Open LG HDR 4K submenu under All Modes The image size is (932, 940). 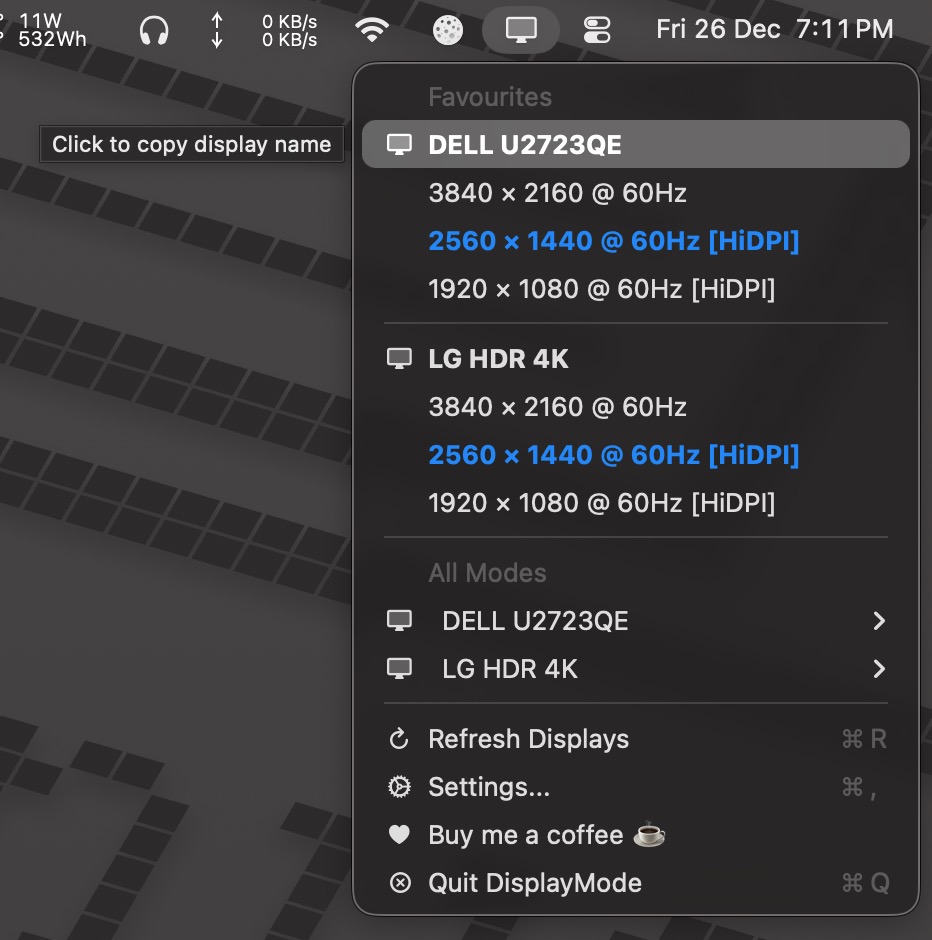click(636, 669)
